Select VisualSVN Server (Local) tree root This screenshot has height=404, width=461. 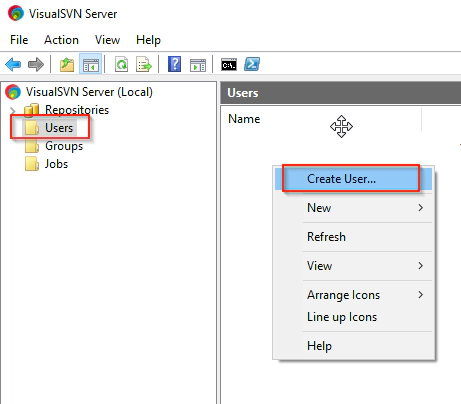(89, 92)
